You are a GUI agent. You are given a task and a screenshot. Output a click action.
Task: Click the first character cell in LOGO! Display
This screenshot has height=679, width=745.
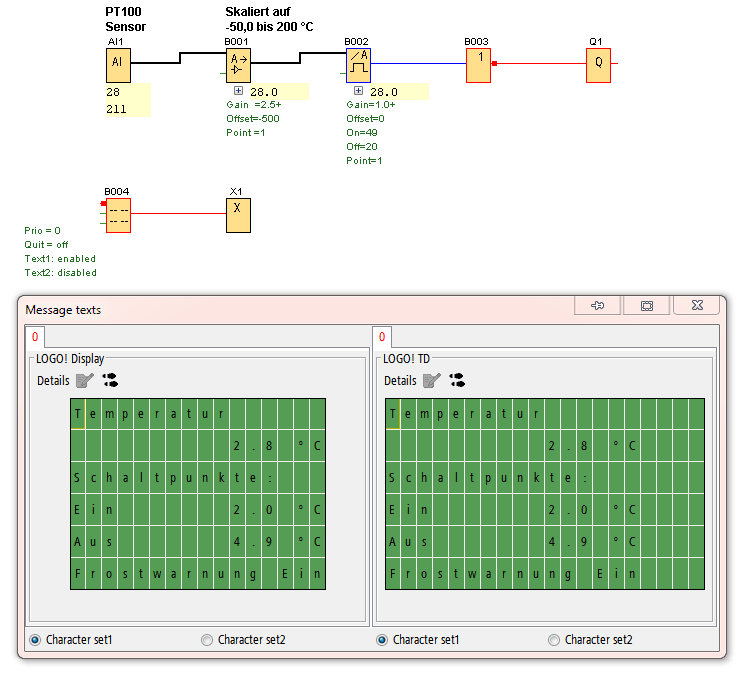point(78,413)
